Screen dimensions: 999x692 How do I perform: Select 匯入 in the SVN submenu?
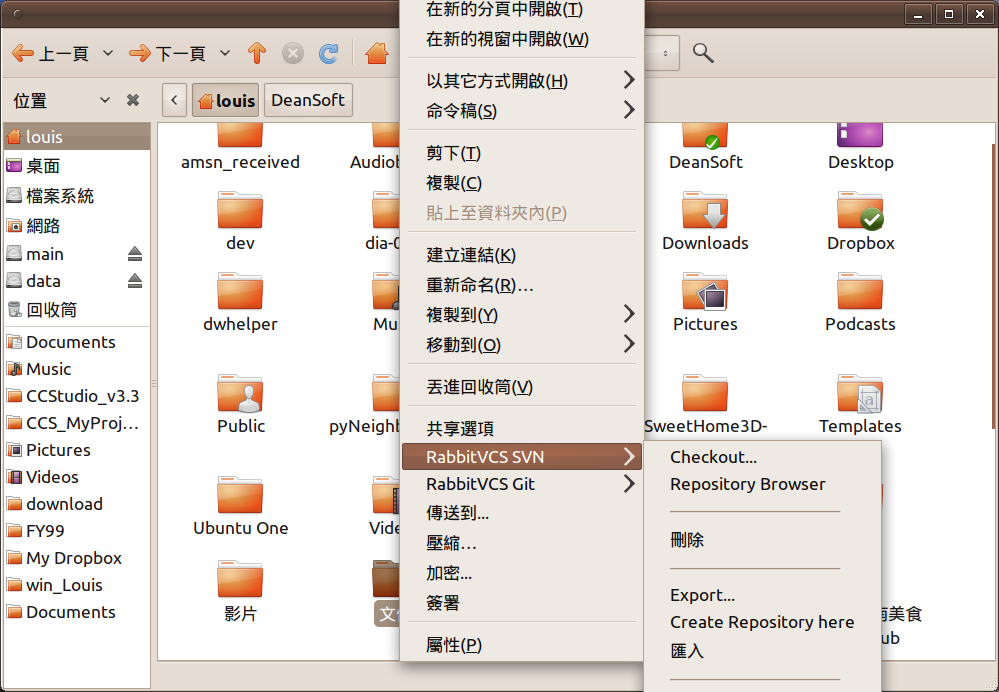[x=762, y=651]
